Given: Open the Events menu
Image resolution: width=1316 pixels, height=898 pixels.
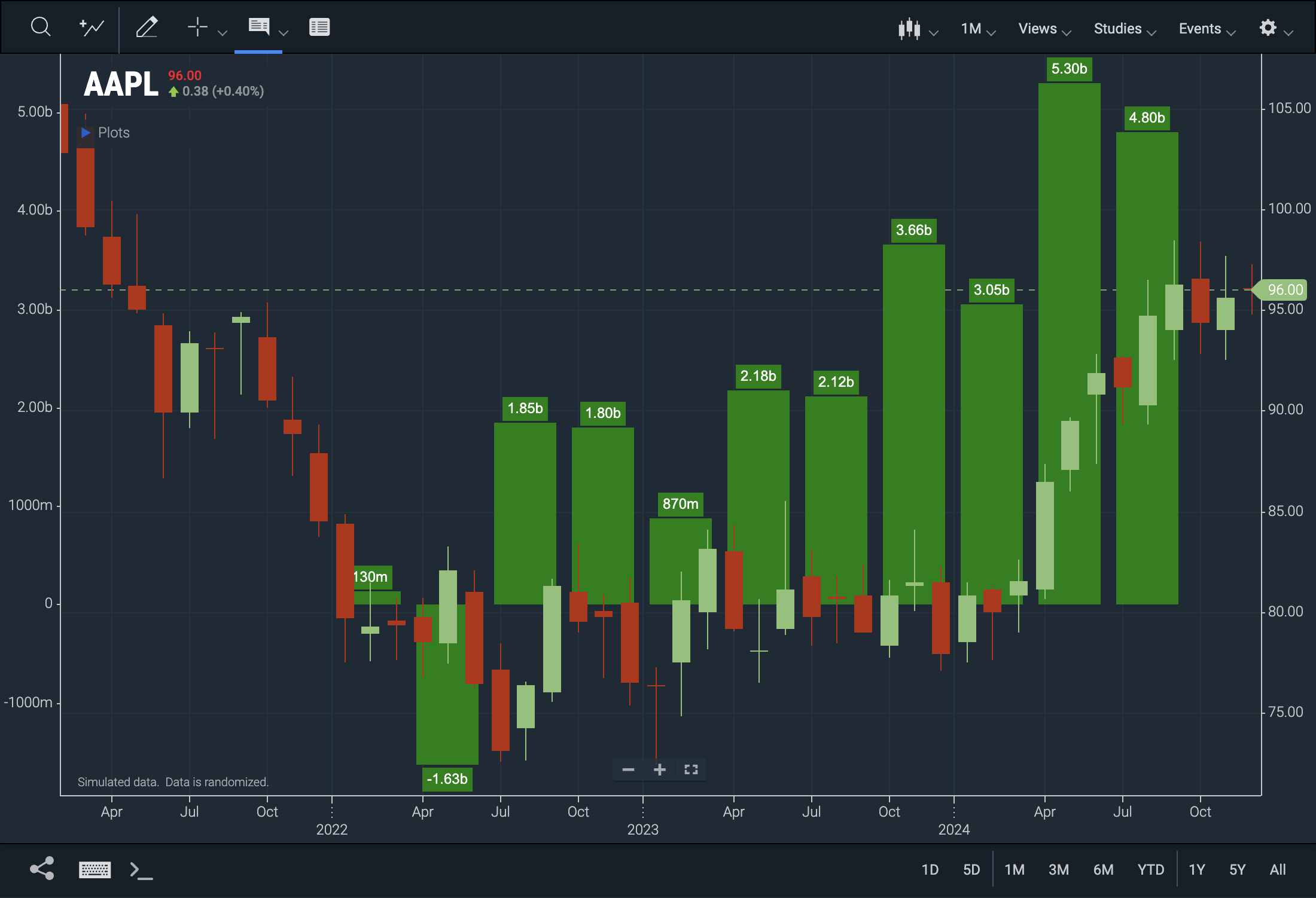Looking at the screenshot, I should pyautogui.click(x=1207, y=29).
